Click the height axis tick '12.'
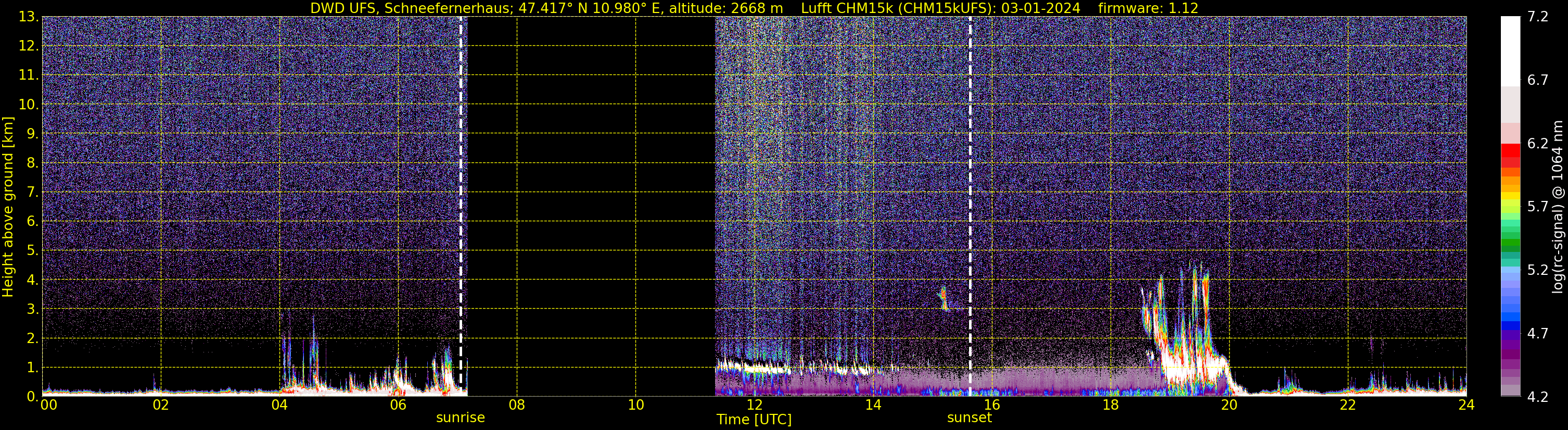The image size is (1568, 430). (29, 46)
